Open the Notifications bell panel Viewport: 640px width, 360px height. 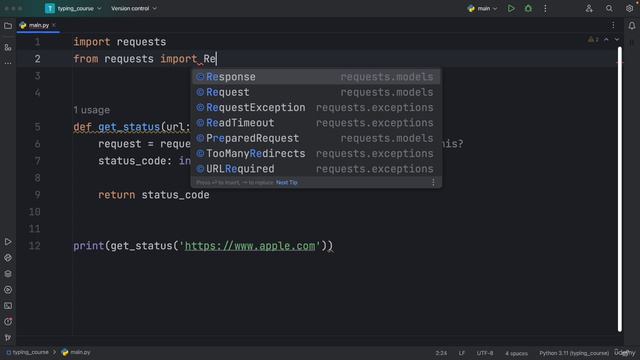(631, 26)
